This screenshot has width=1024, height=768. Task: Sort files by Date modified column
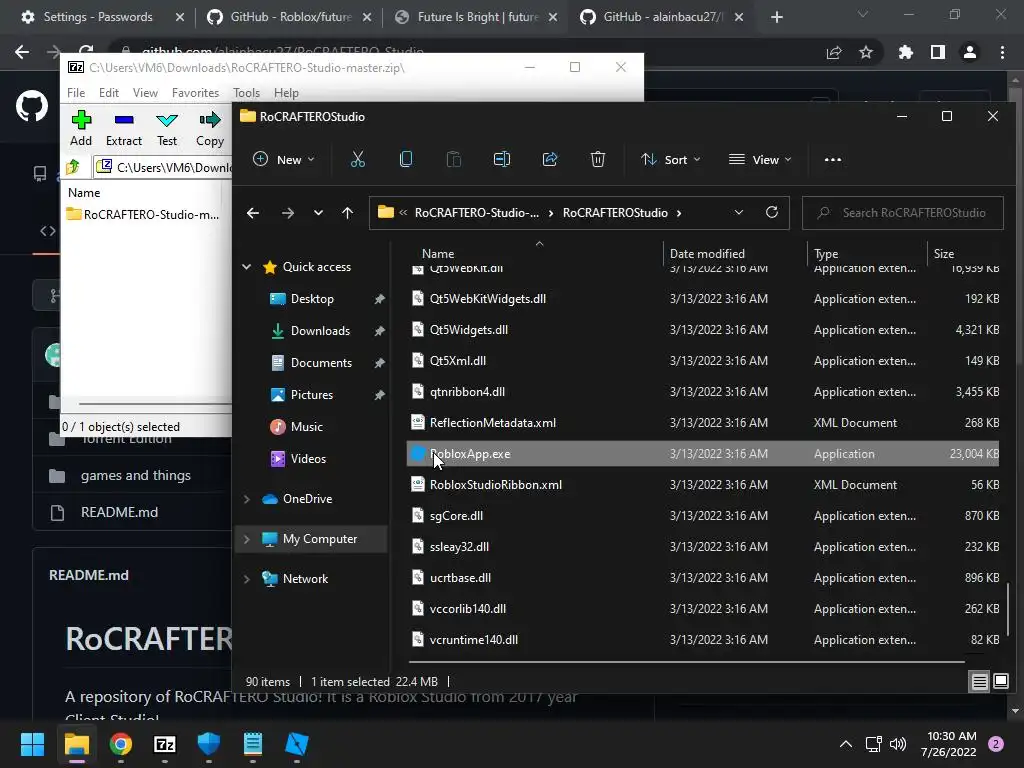click(707, 254)
